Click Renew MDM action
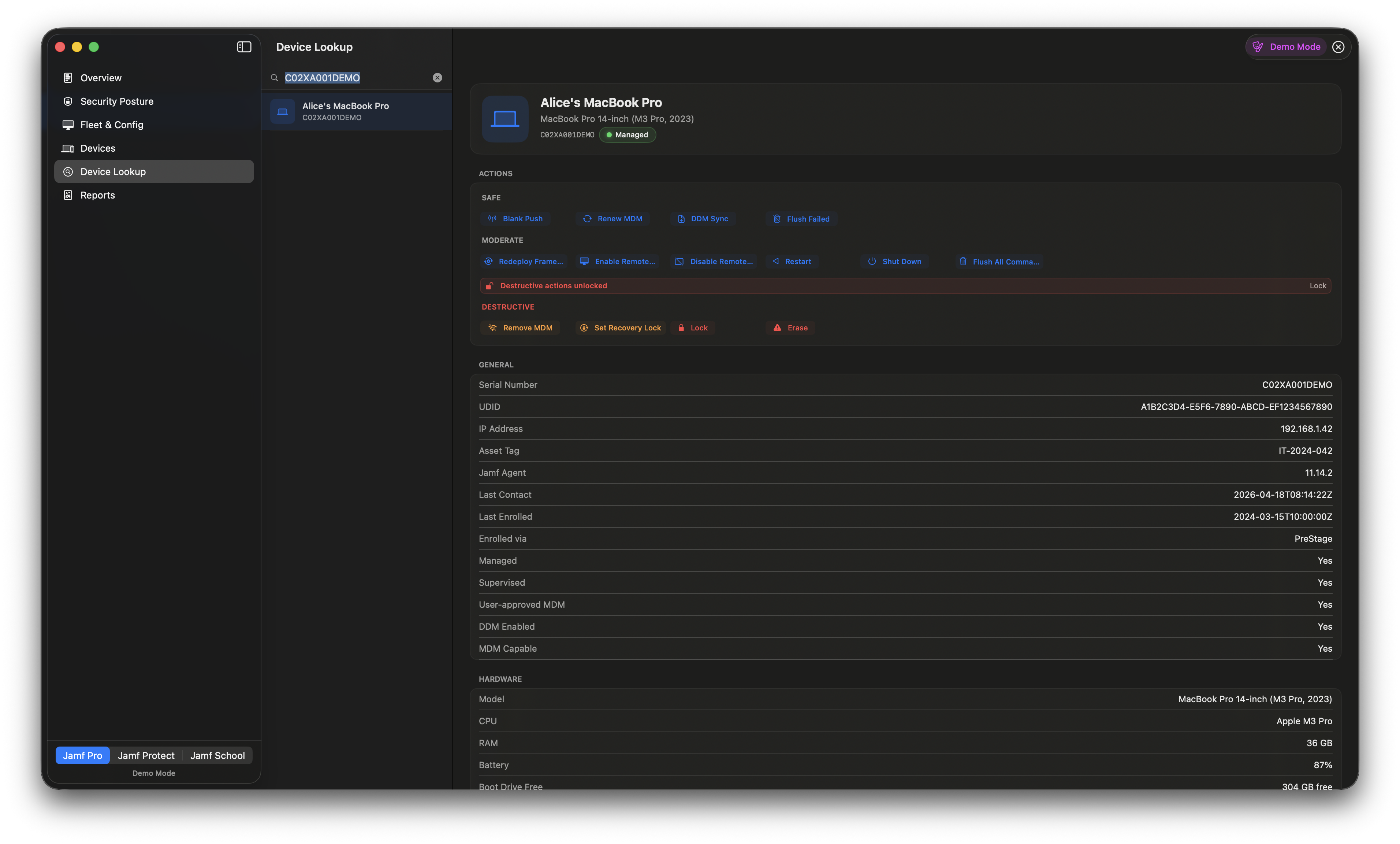 click(613, 219)
